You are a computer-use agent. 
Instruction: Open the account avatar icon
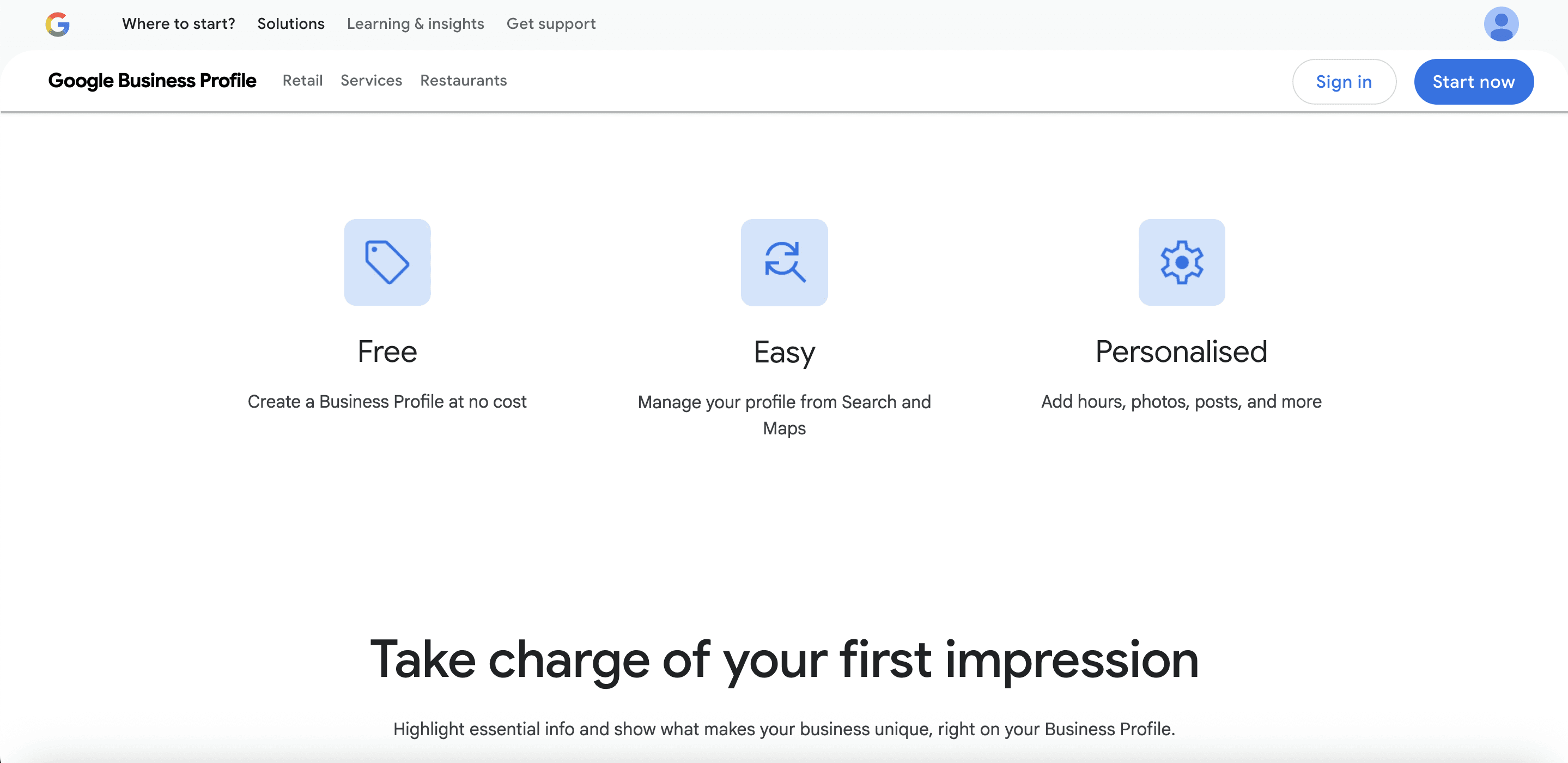[x=1501, y=25]
